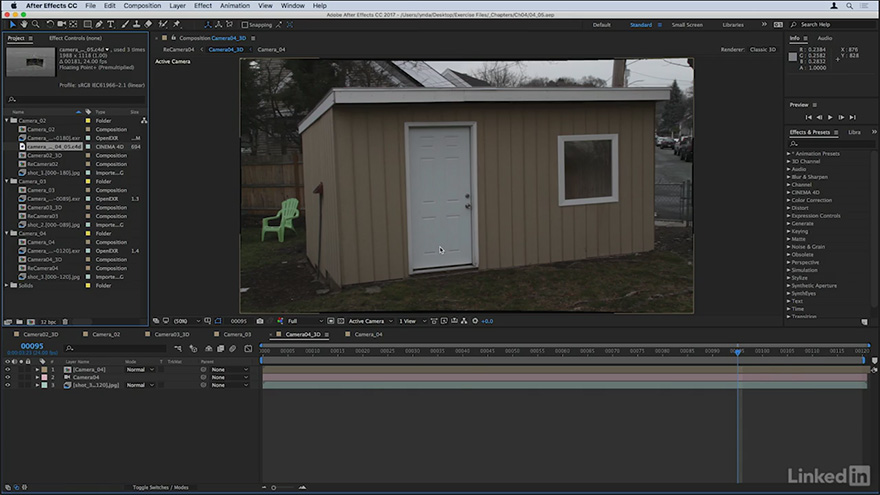Open the Full resolution dropdown

(x=305, y=321)
